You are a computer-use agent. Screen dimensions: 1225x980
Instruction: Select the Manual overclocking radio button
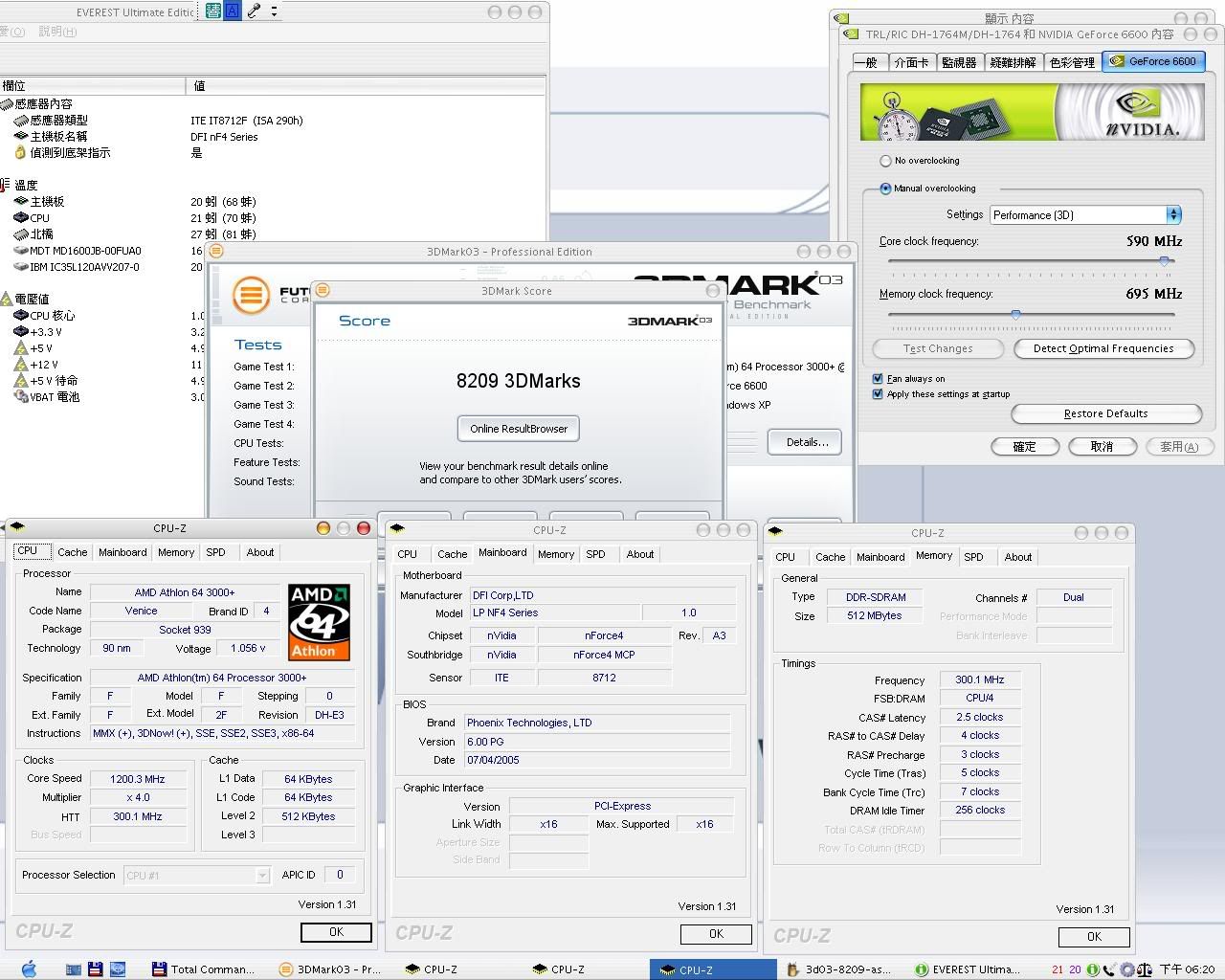(x=885, y=189)
